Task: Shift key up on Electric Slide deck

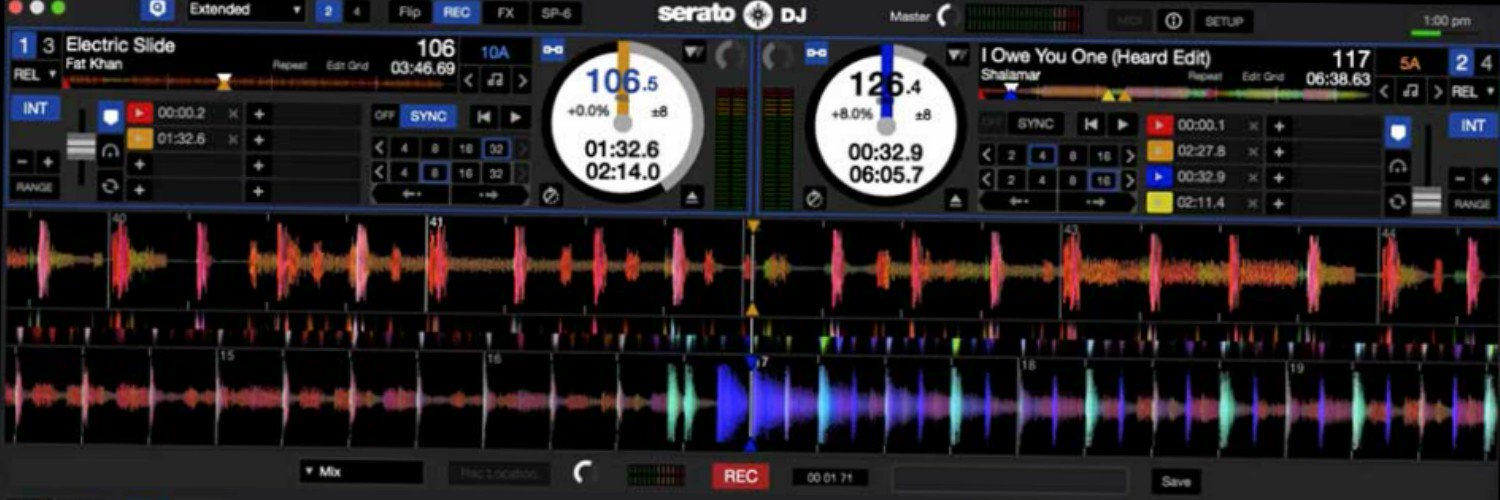Action: (520, 81)
